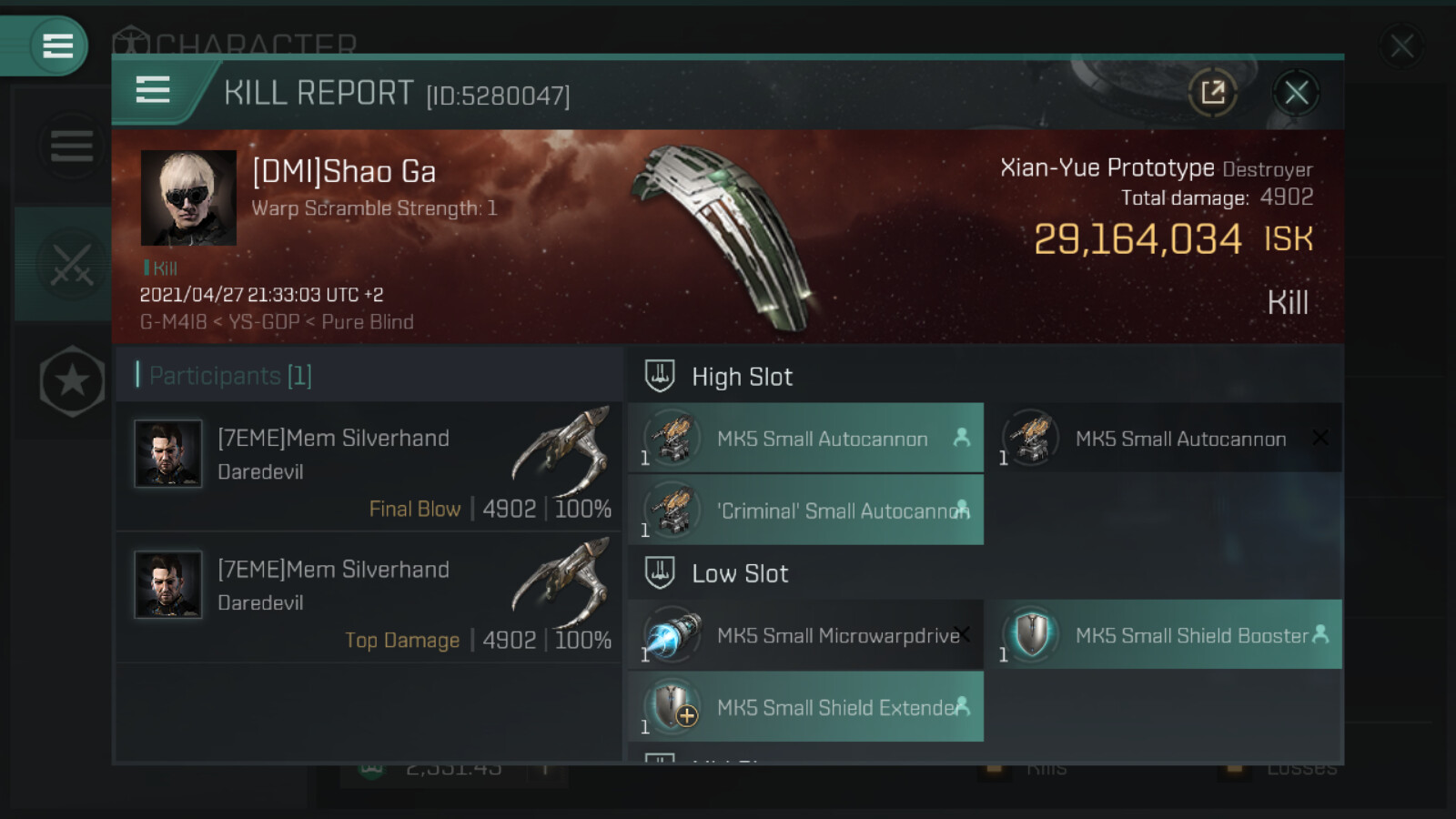The image size is (1456, 819).
Task: Open the Top Damage participant Mem Silverhand
Action: tap(369, 598)
